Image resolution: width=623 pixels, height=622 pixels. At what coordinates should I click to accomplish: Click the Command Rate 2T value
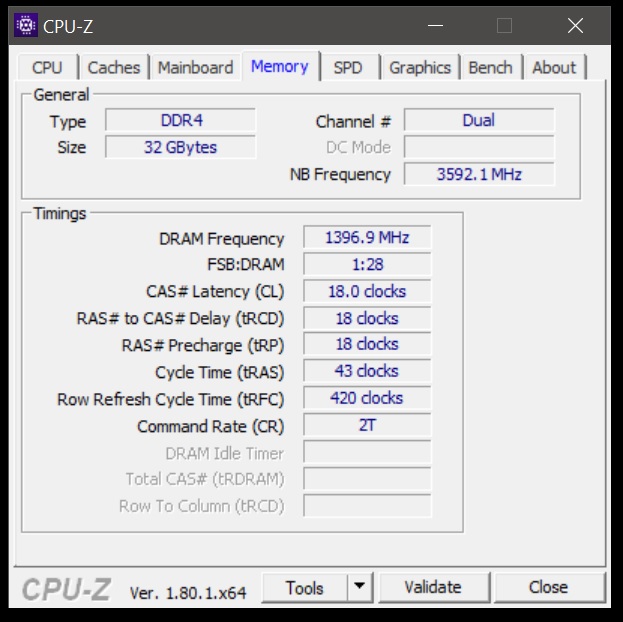pos(367,425)
